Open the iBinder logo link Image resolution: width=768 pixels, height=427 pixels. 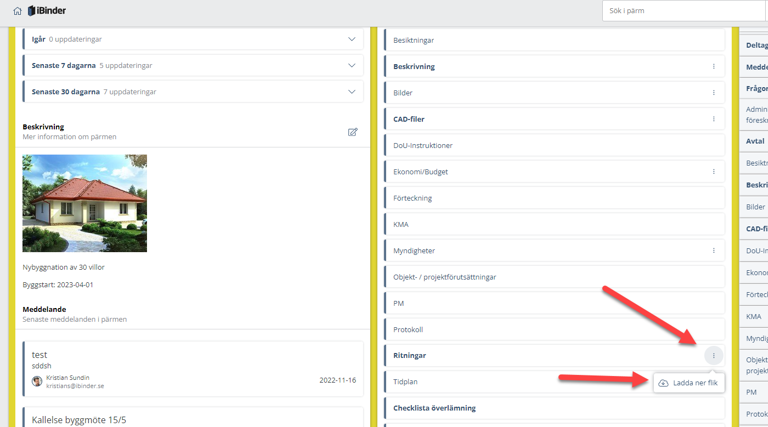47,11
